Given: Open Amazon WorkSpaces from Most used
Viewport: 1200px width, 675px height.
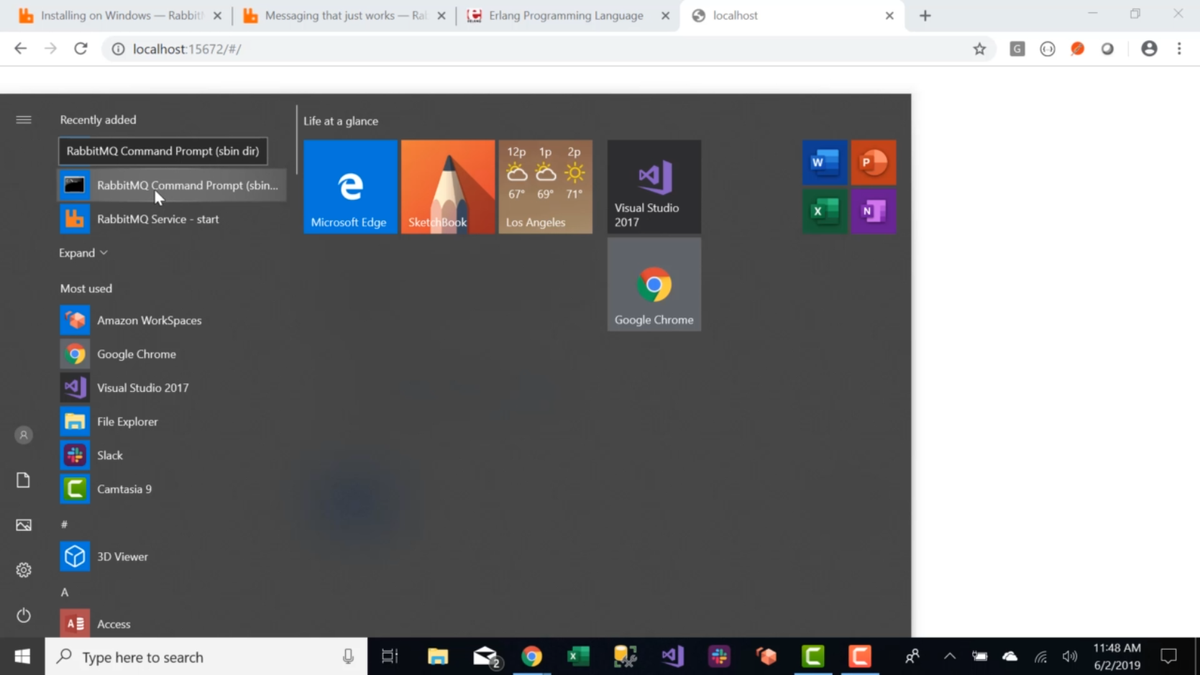Looking at the screenshot, I should click(x=172, y=320).
